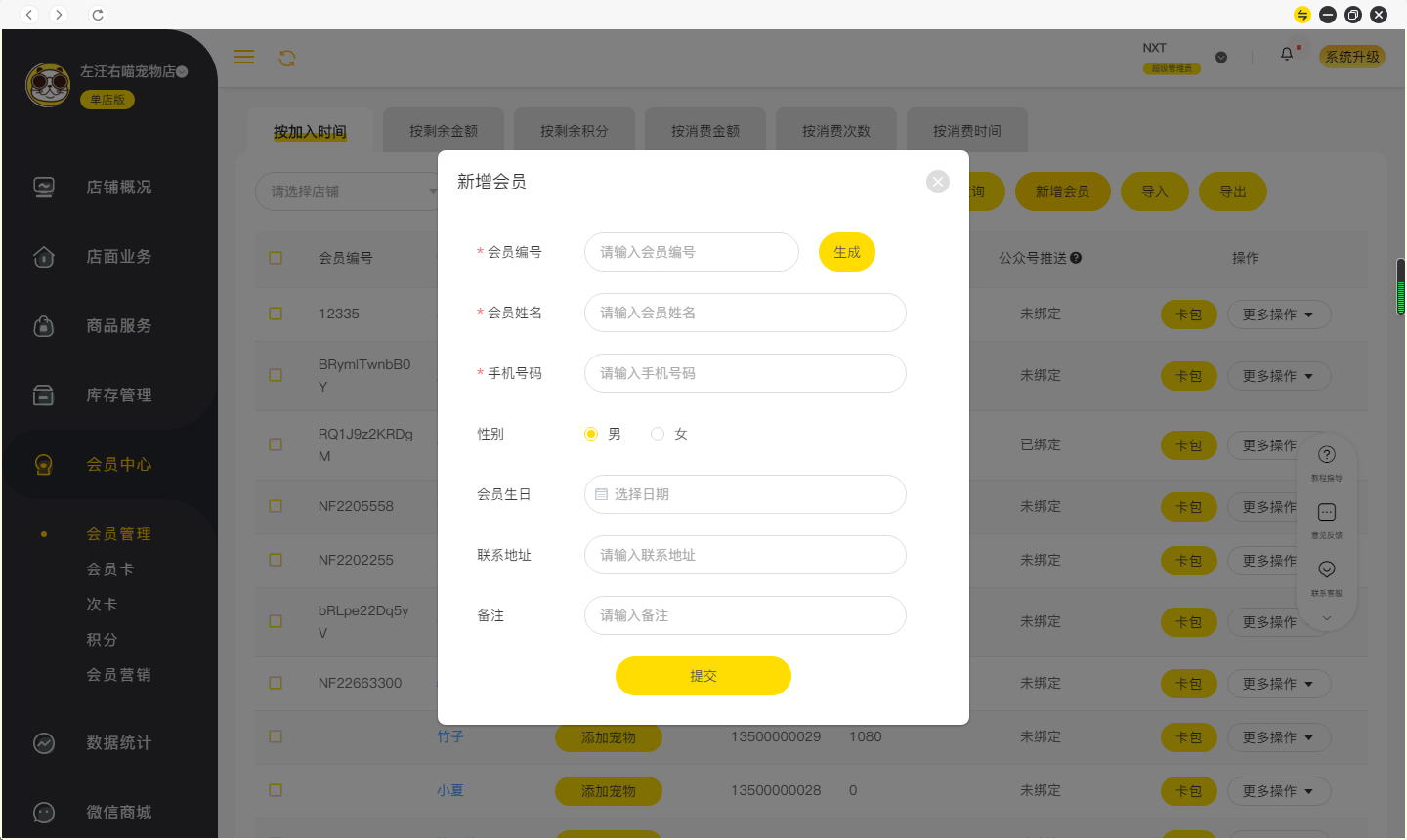The image size is (1407, 840).
Task: Tick the checkbox for member 12335
Action: pos(276,314)
